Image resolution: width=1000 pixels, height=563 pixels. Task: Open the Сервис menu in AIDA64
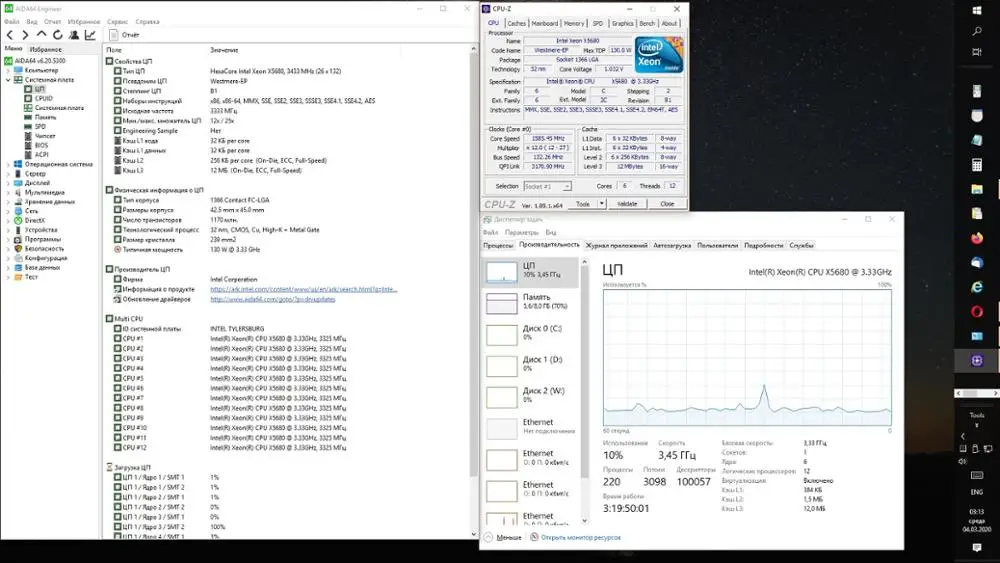[x=117, y=22]
